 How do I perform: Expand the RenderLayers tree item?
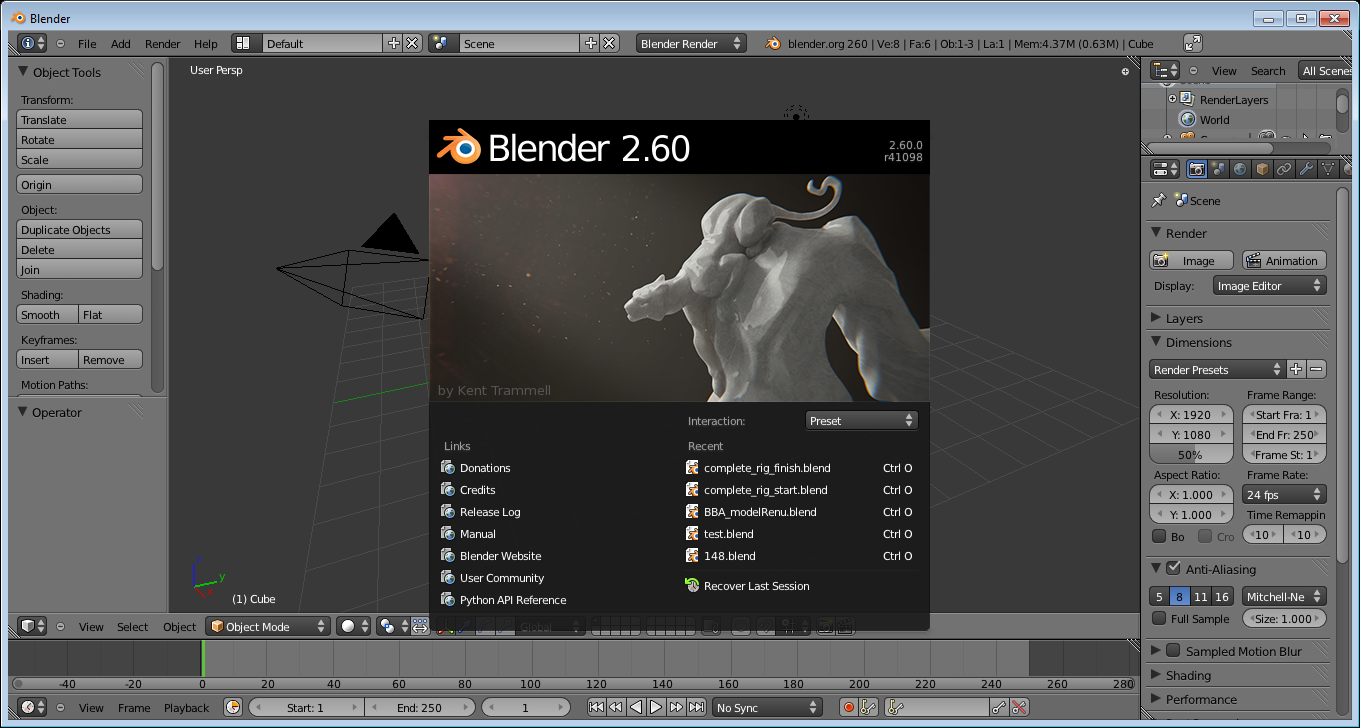[1172, 99]
